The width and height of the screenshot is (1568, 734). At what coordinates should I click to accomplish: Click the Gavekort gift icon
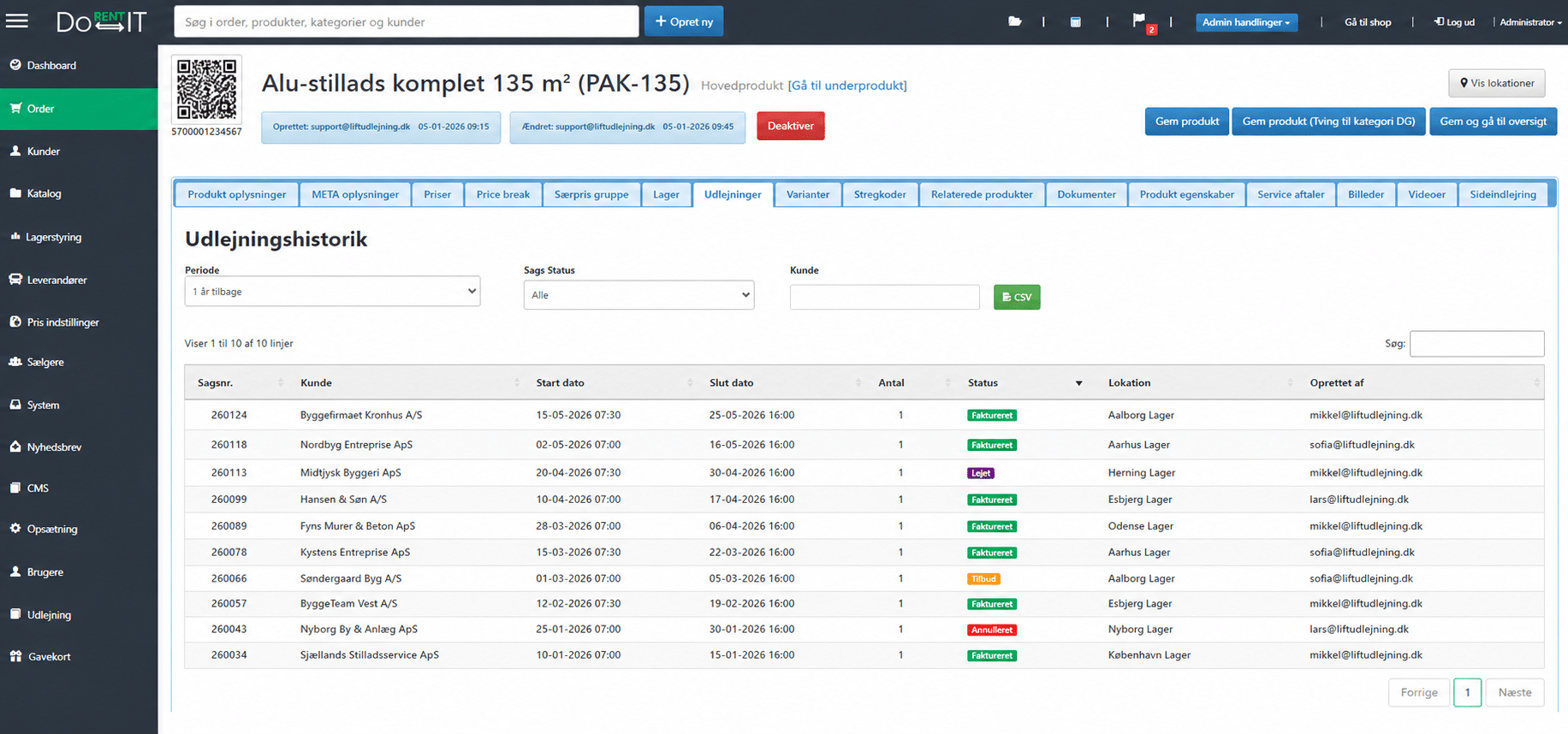click(15, 656)
